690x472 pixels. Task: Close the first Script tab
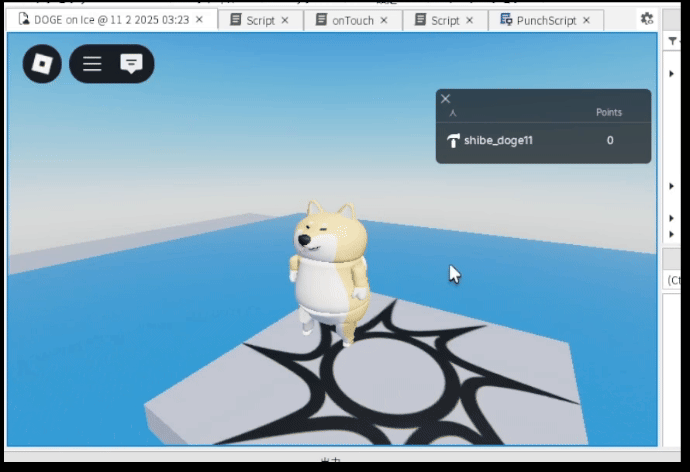click(285, 20)
